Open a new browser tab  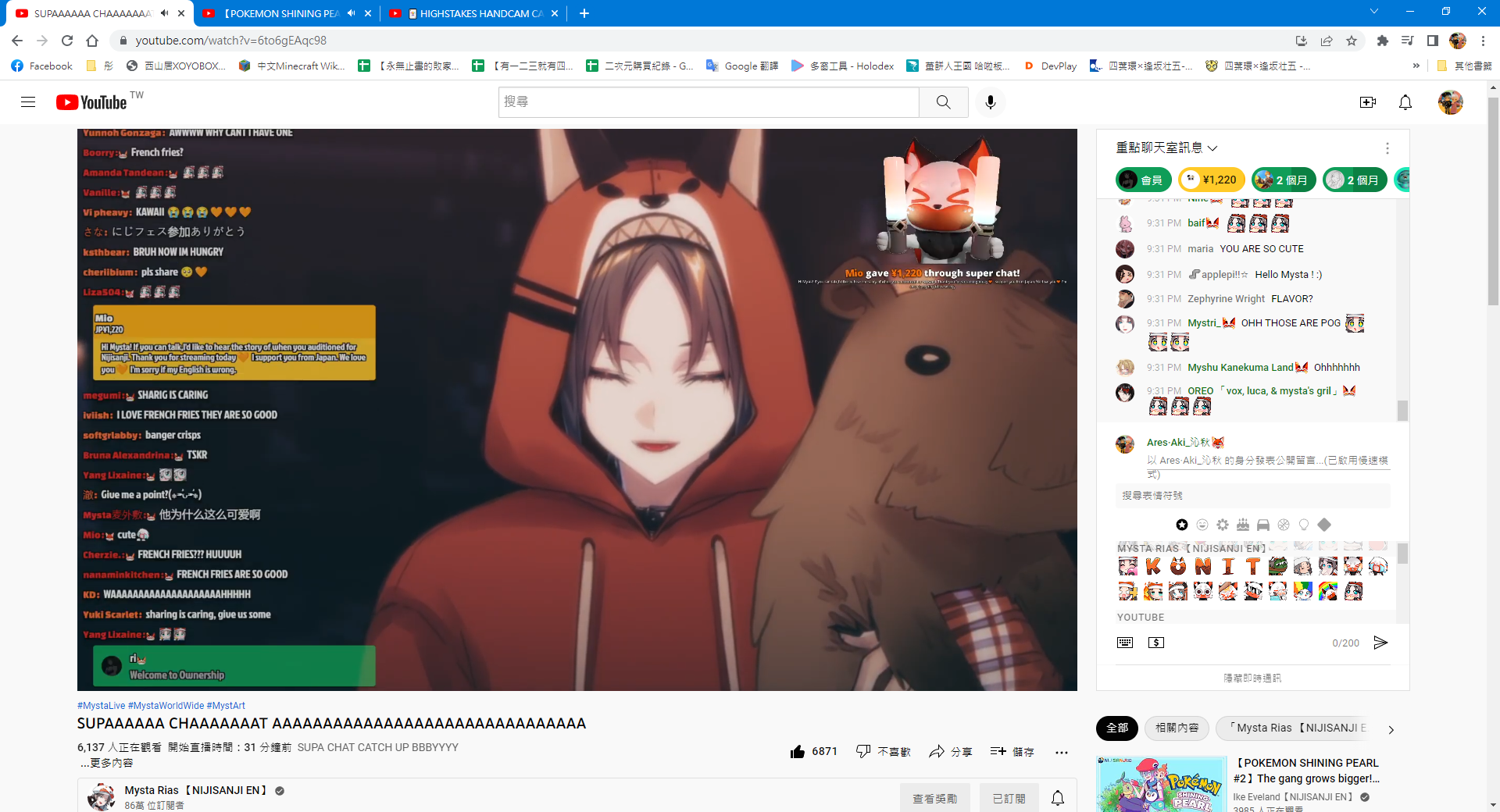(x=584, y=13)
